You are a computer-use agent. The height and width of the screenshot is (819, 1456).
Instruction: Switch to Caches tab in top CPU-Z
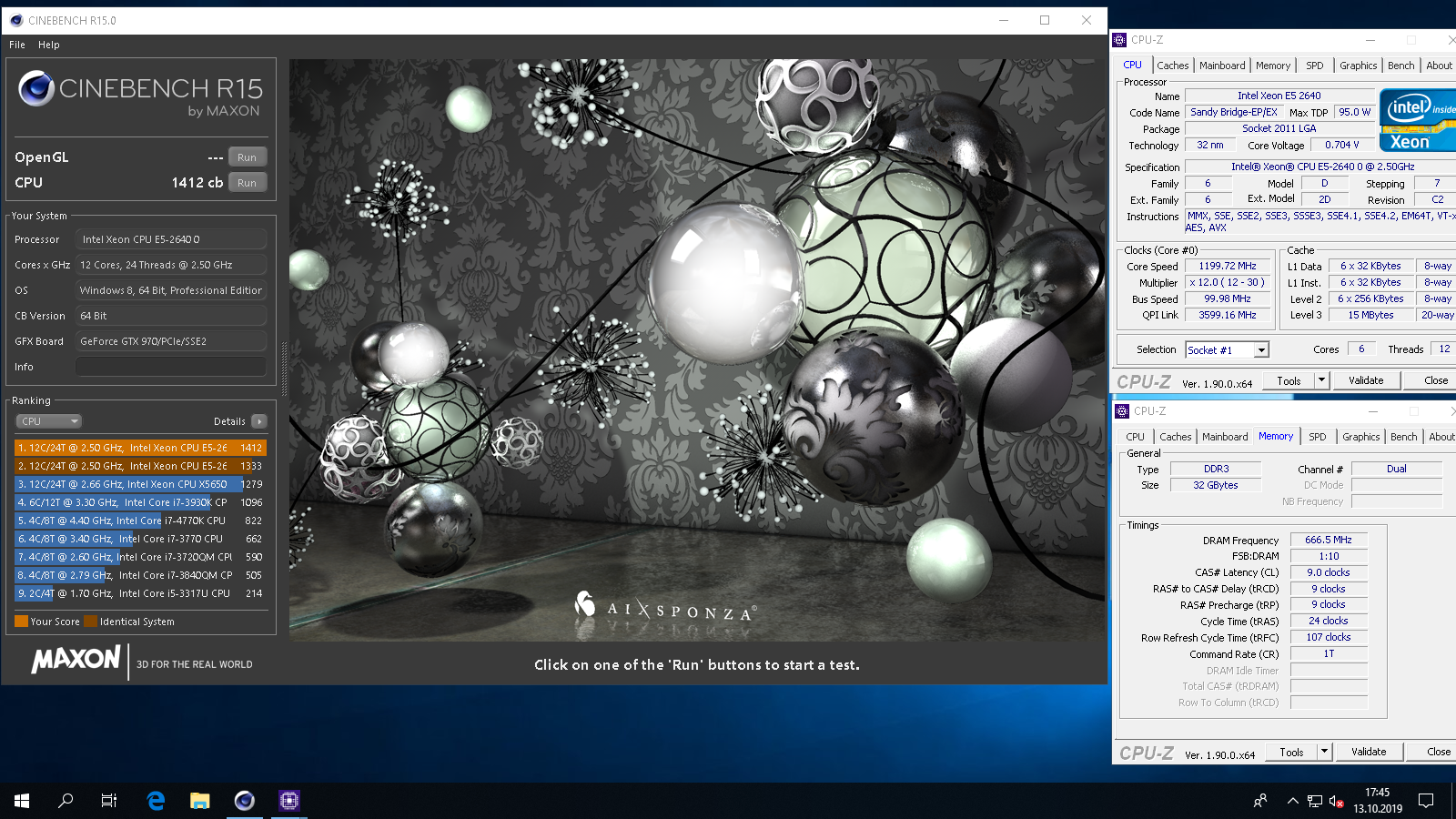(x=1173, y=66)
